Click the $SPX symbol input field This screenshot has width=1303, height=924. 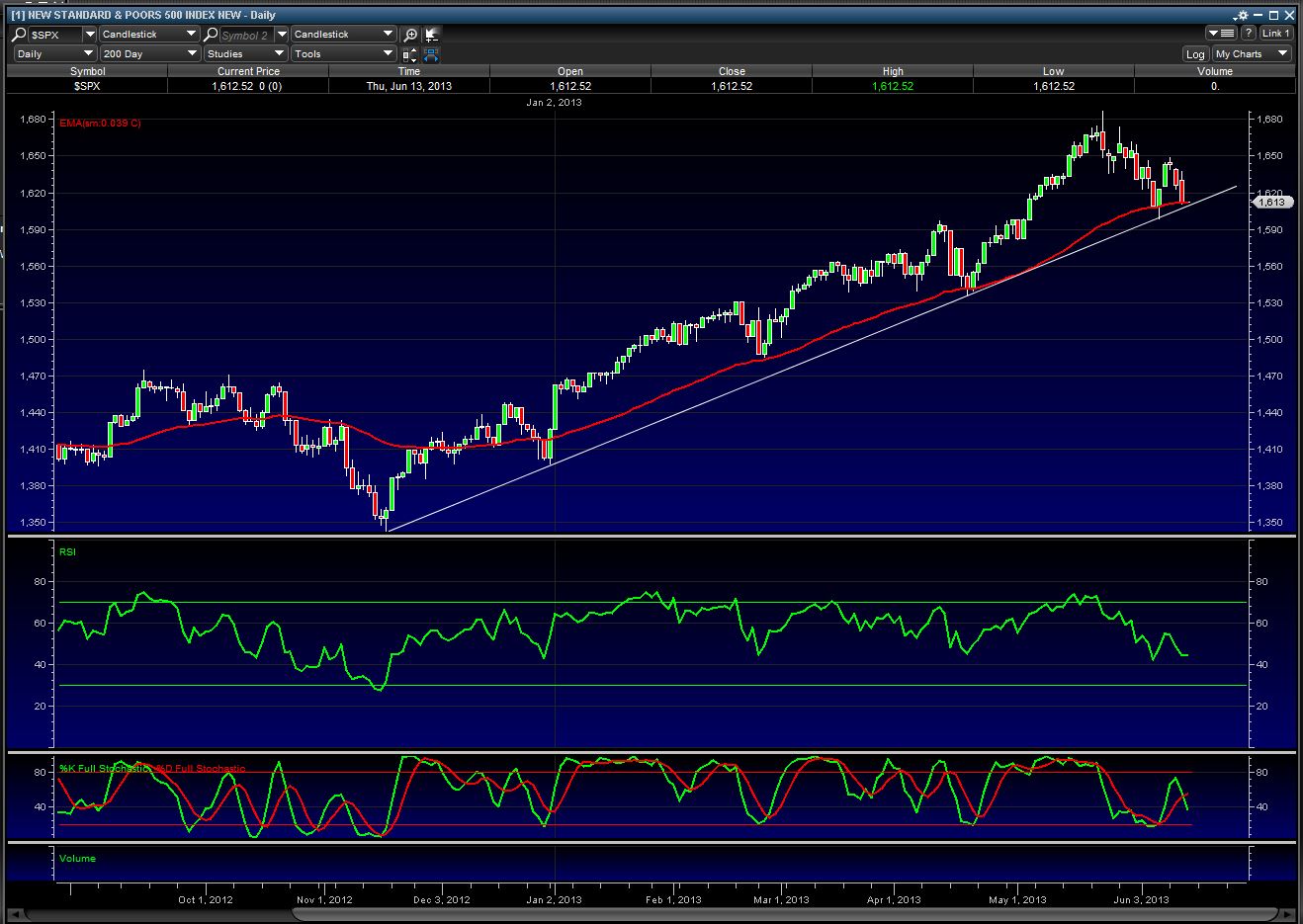(x=54, y=35)
